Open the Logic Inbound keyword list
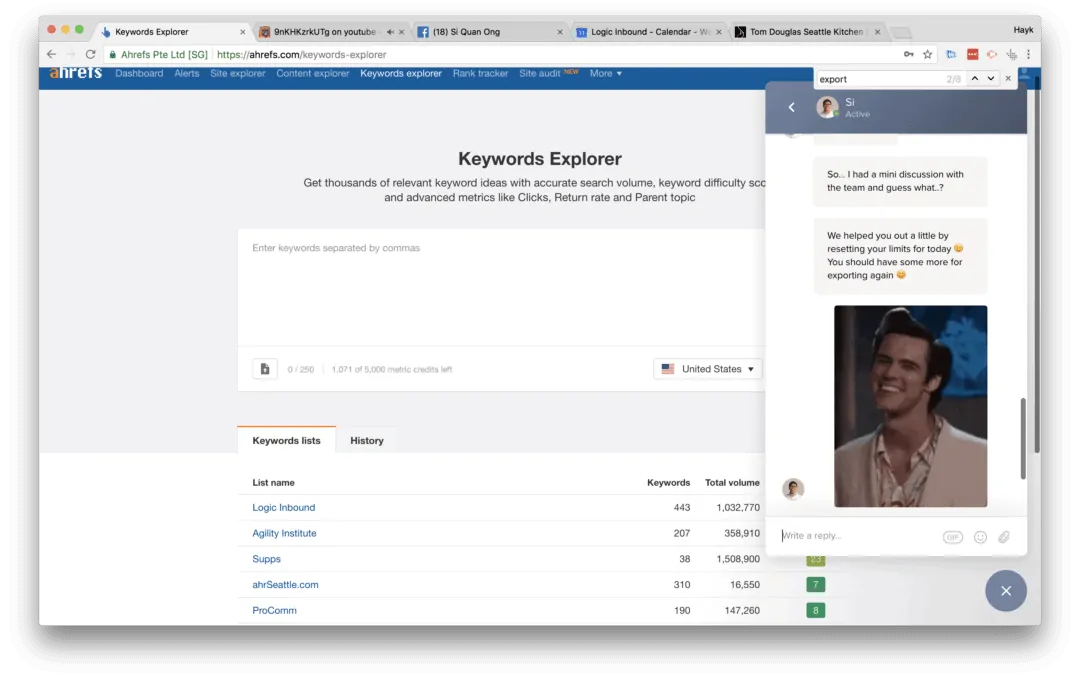This screenshot has height=675, width=1080. [x=283, y=507]
